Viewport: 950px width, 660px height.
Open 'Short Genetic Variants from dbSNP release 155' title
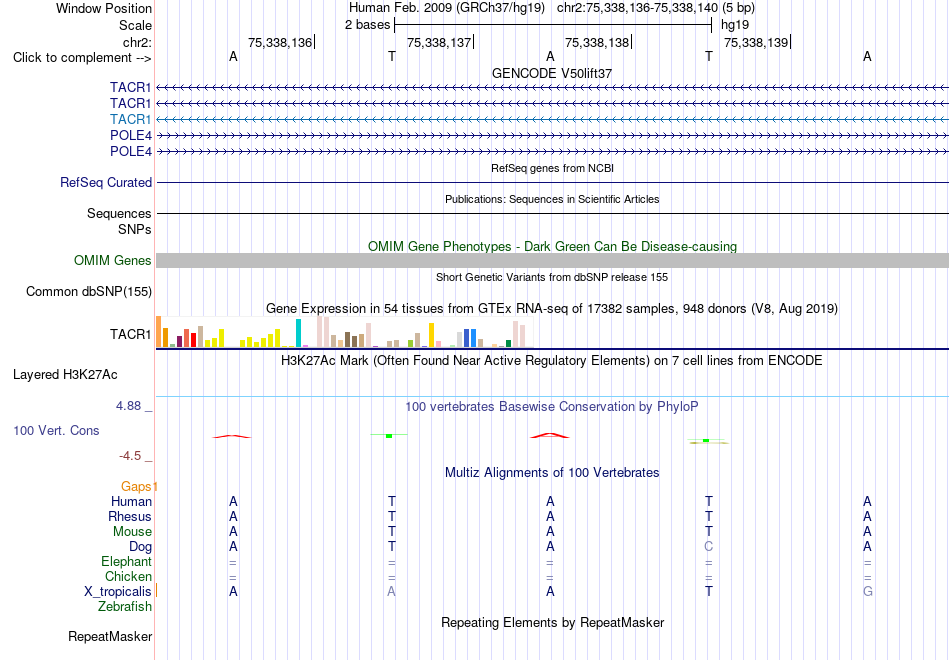click(552, 278)
